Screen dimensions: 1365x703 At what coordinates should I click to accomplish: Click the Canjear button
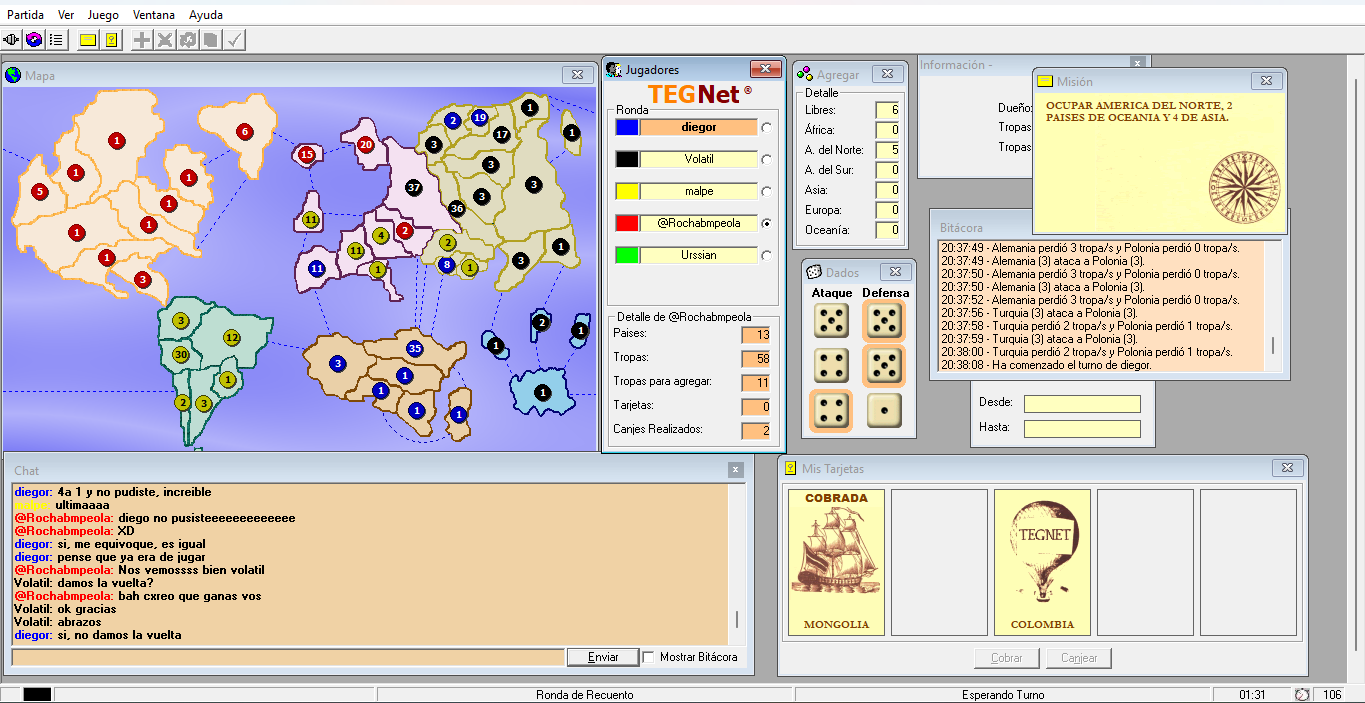pos(1078,658)
